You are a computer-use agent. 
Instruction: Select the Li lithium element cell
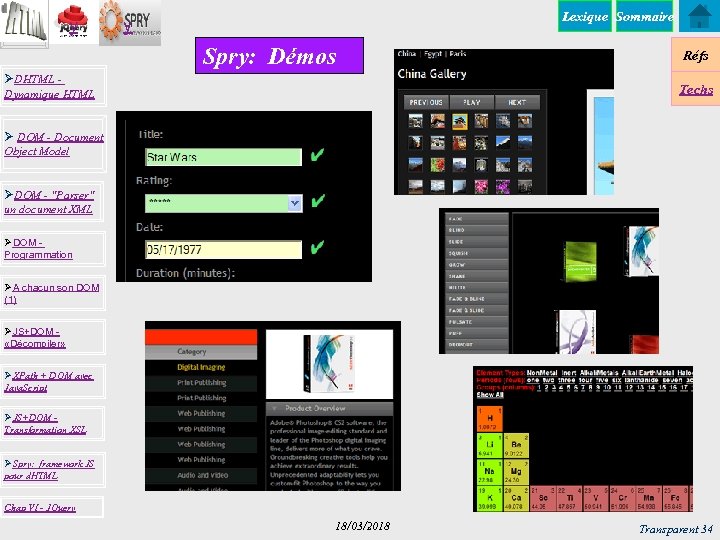pyautogui.click(x=489, y=445)
